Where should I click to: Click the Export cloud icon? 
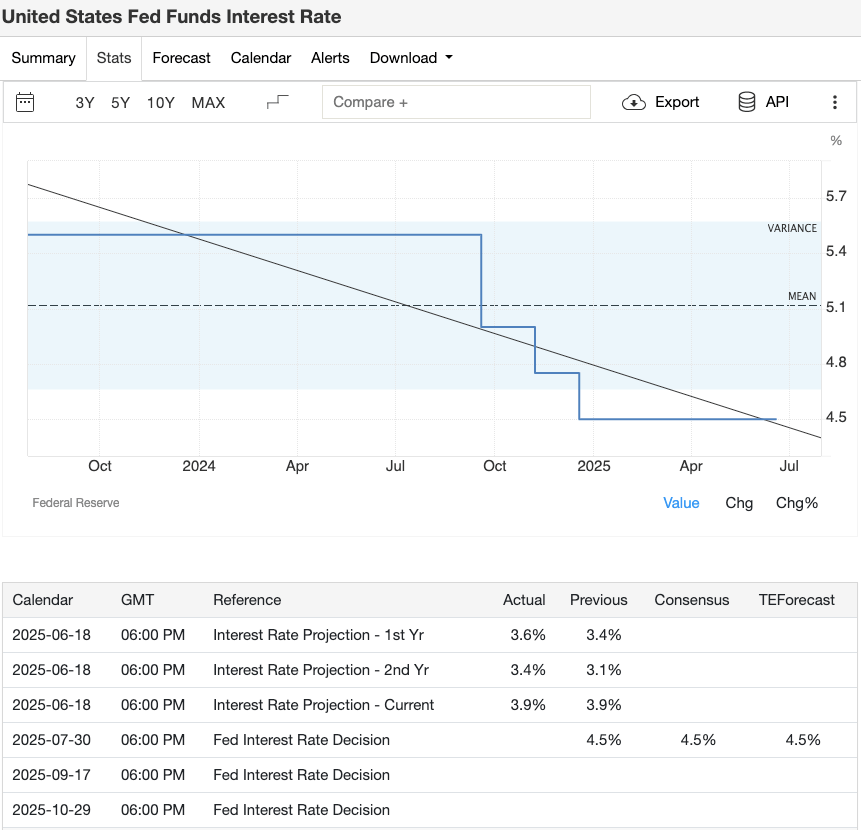click(x=633, y=102)
